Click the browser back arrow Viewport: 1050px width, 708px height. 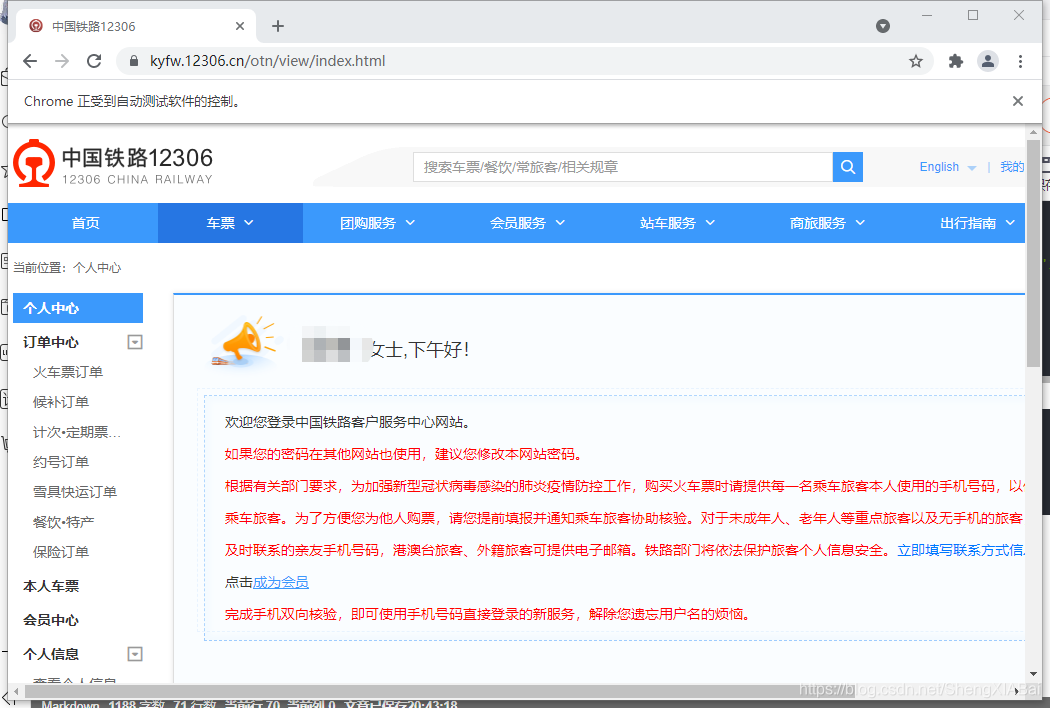point(30,61)
